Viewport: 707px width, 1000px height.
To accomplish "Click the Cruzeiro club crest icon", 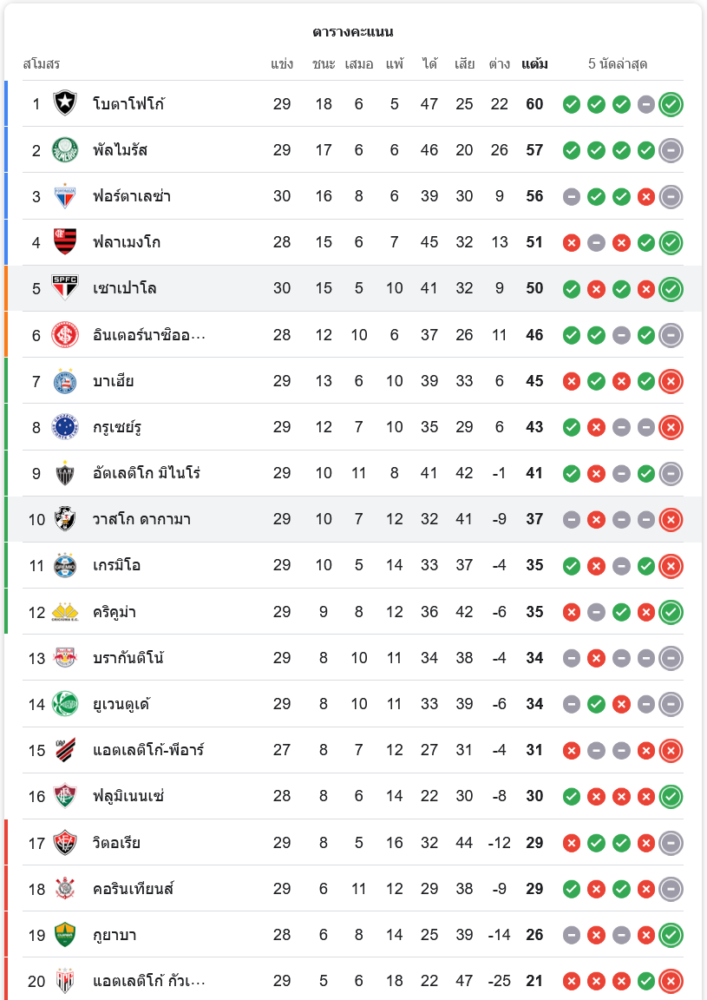I will (x=65, y=427).
